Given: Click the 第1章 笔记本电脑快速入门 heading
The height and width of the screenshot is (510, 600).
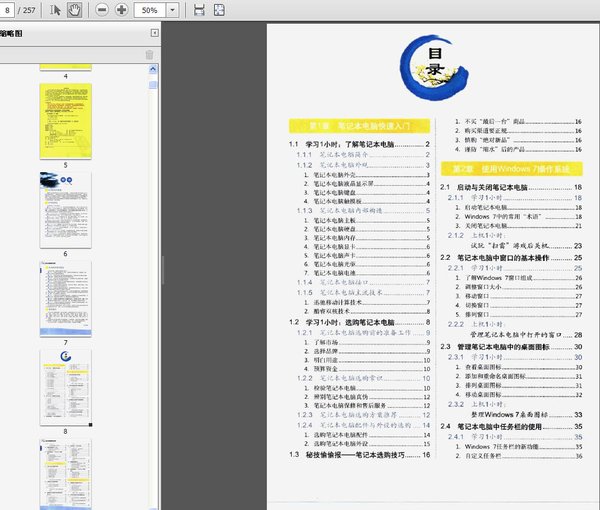Looking at the screenshot, I should pos(359,126).
